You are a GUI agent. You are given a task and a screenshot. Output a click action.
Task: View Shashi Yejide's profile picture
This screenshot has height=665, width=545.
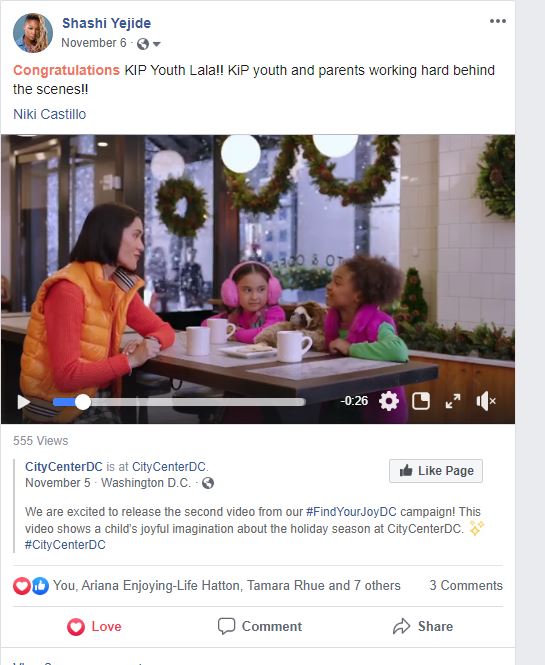pos(33,33)
